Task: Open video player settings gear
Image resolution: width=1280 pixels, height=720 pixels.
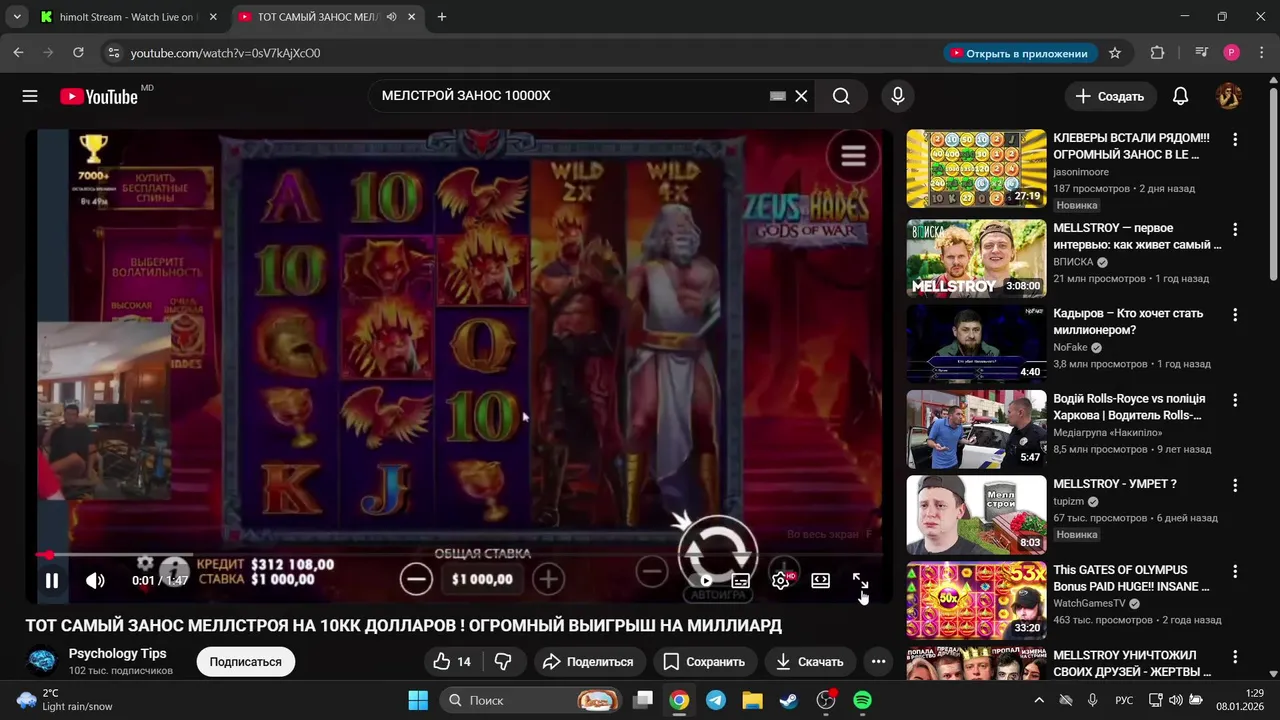Action: pos(781,580)
